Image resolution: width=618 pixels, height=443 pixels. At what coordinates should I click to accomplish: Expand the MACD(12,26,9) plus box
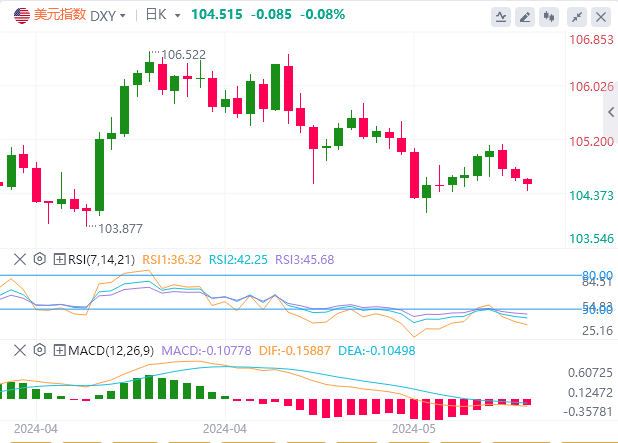(59, 349)
